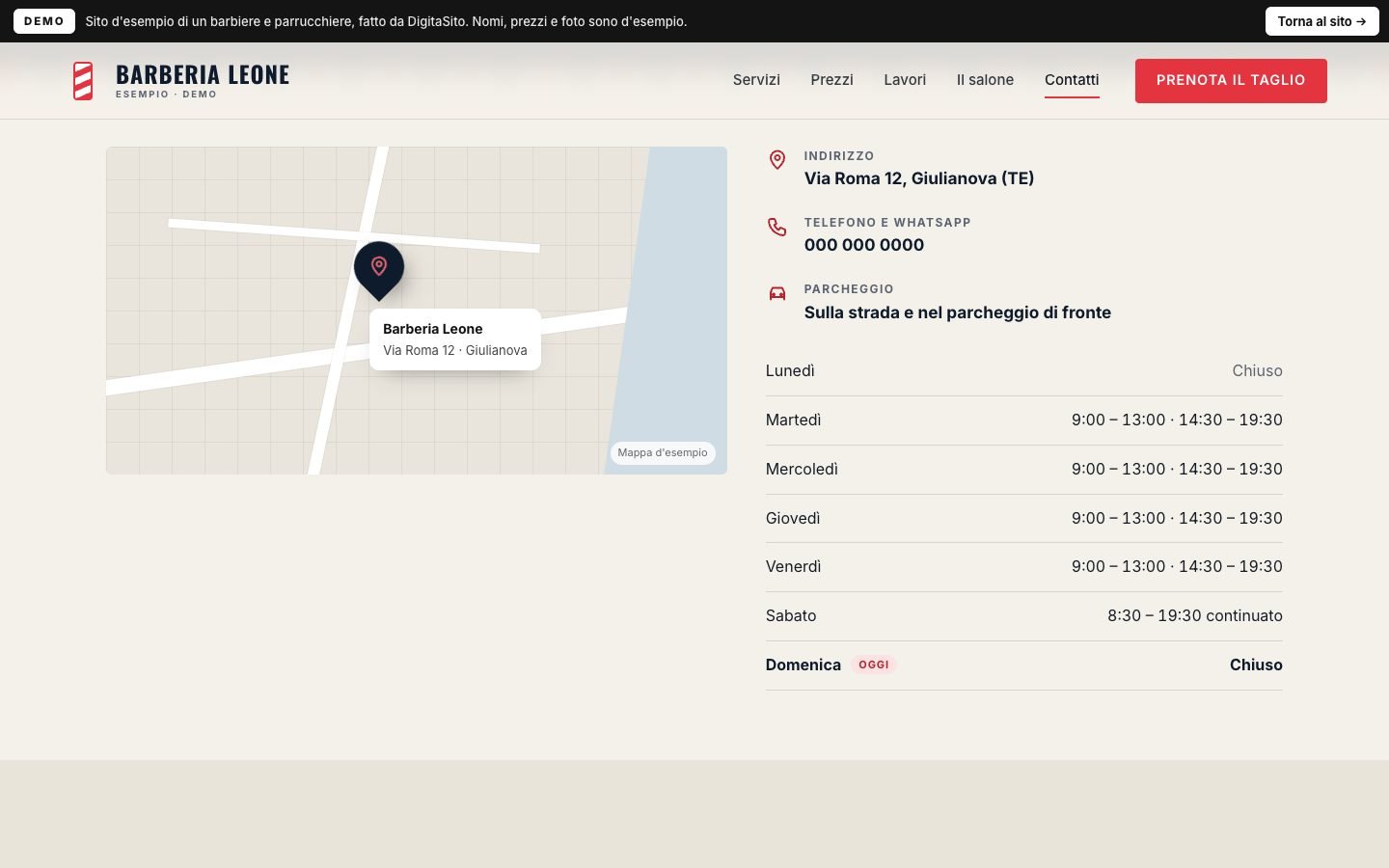
Task: Click the Prenota il taglio button
Action: click(x=1231, y=81)
